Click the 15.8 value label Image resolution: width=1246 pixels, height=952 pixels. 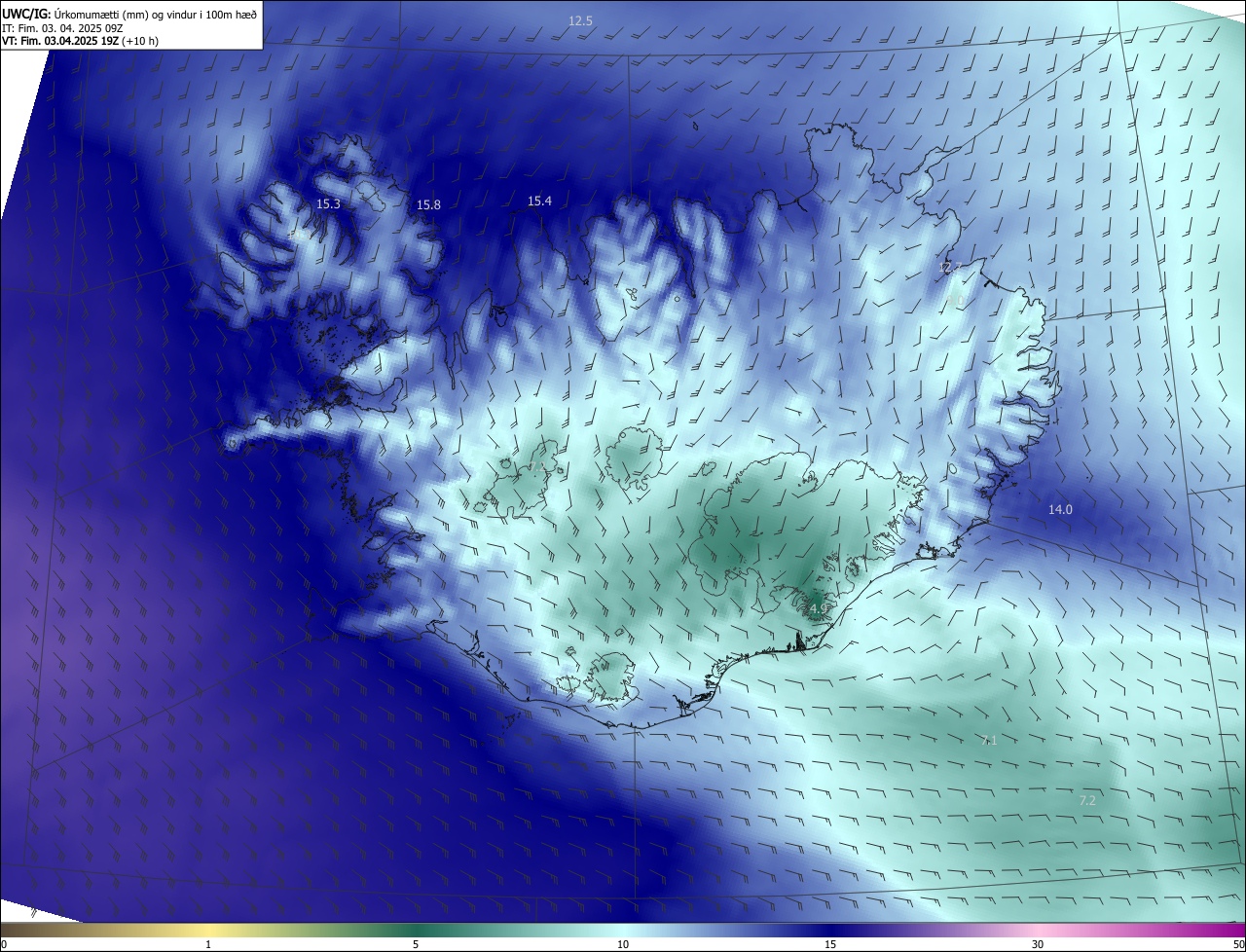pyautogui.click(x=428, y=204)
